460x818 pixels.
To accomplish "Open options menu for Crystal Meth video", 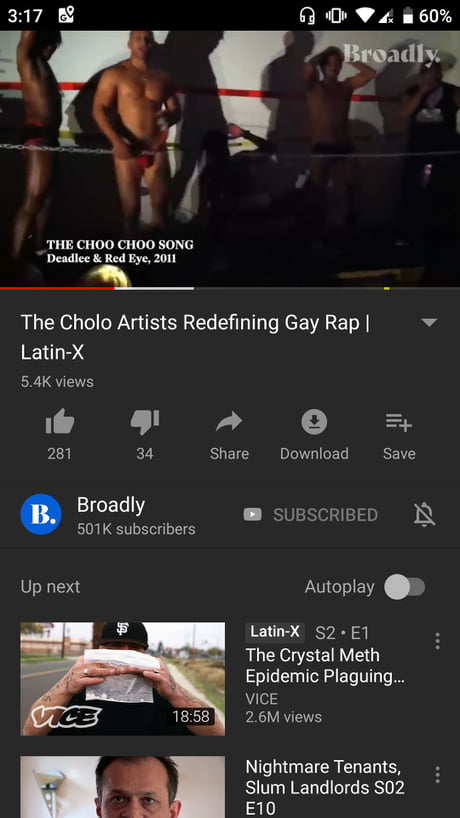I will pos(437,641).
